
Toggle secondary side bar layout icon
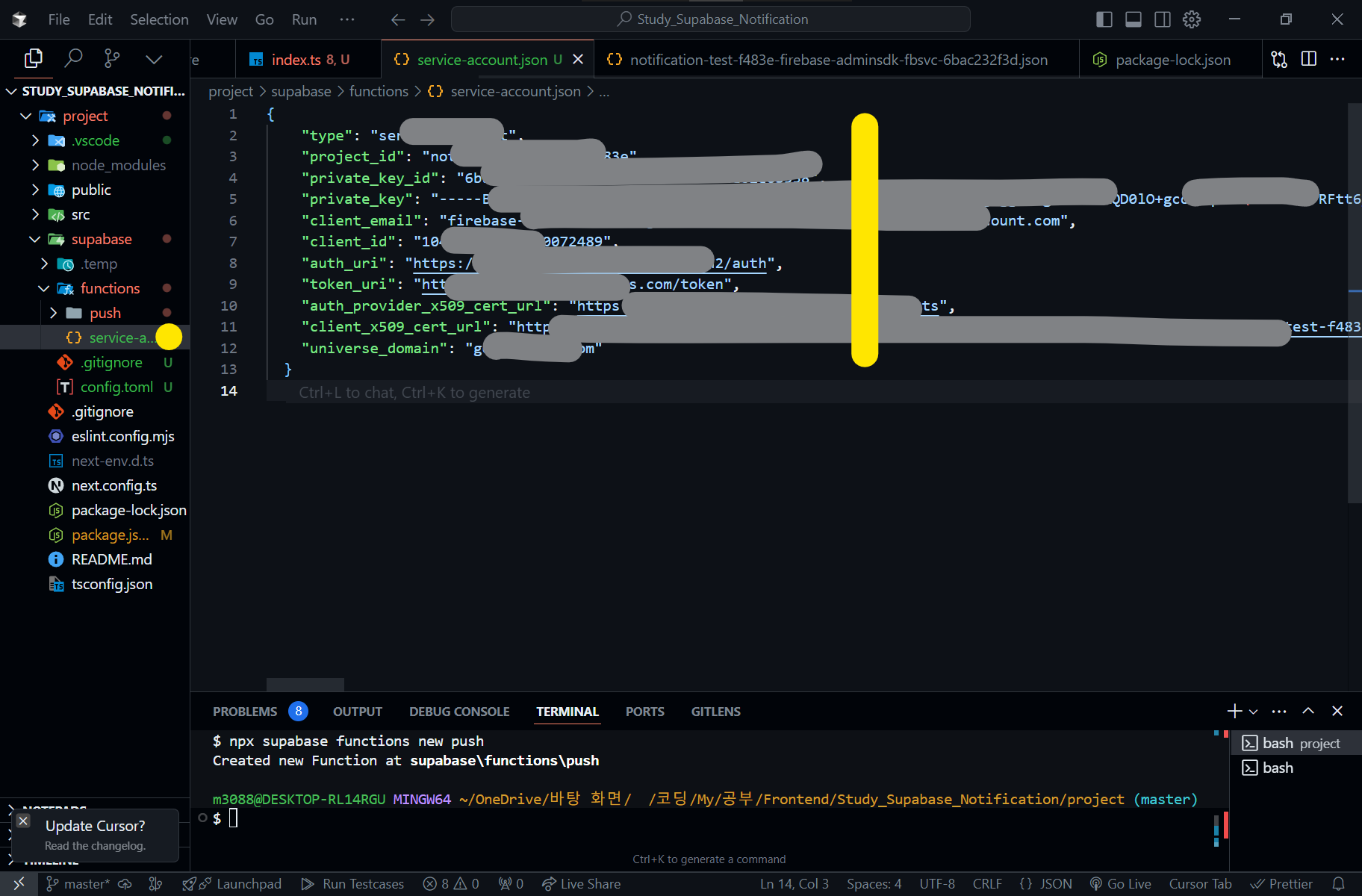point(1162,19)
